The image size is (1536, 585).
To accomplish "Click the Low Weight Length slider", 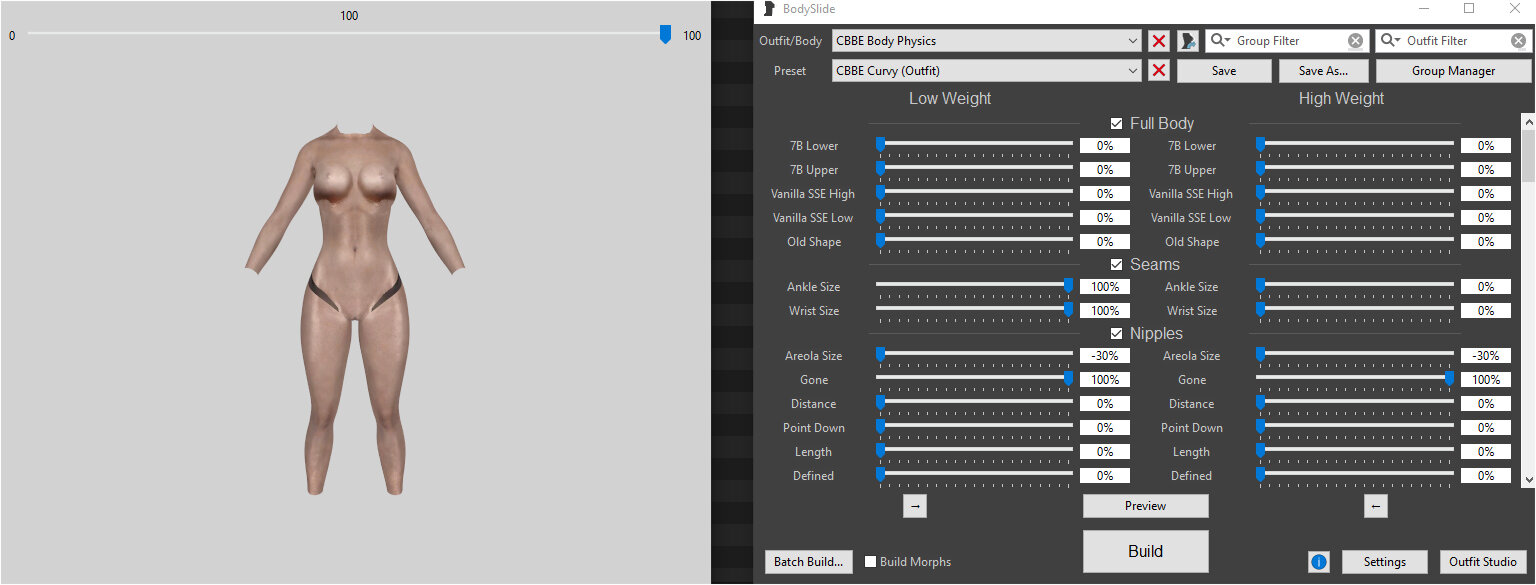I will [975, 452].
